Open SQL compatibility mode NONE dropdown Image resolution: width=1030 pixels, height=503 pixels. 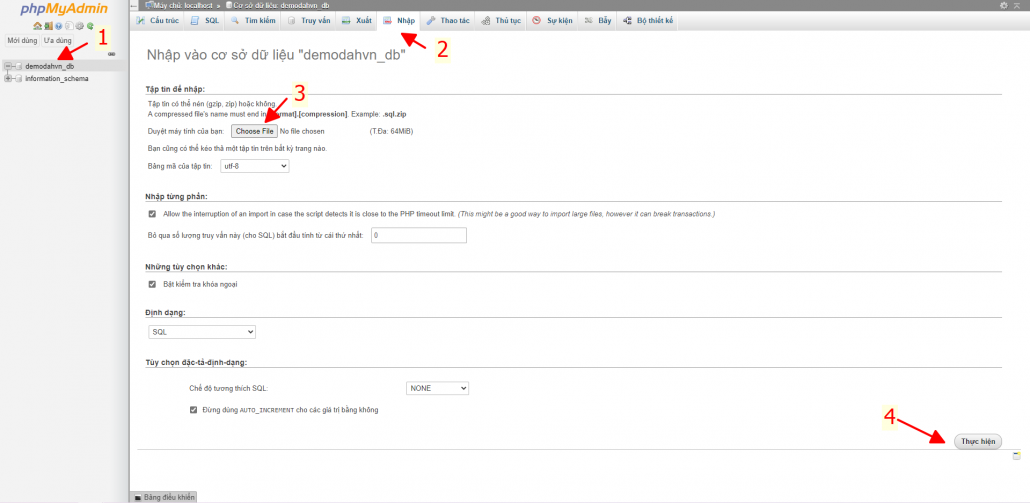click(x=437, y=388)
